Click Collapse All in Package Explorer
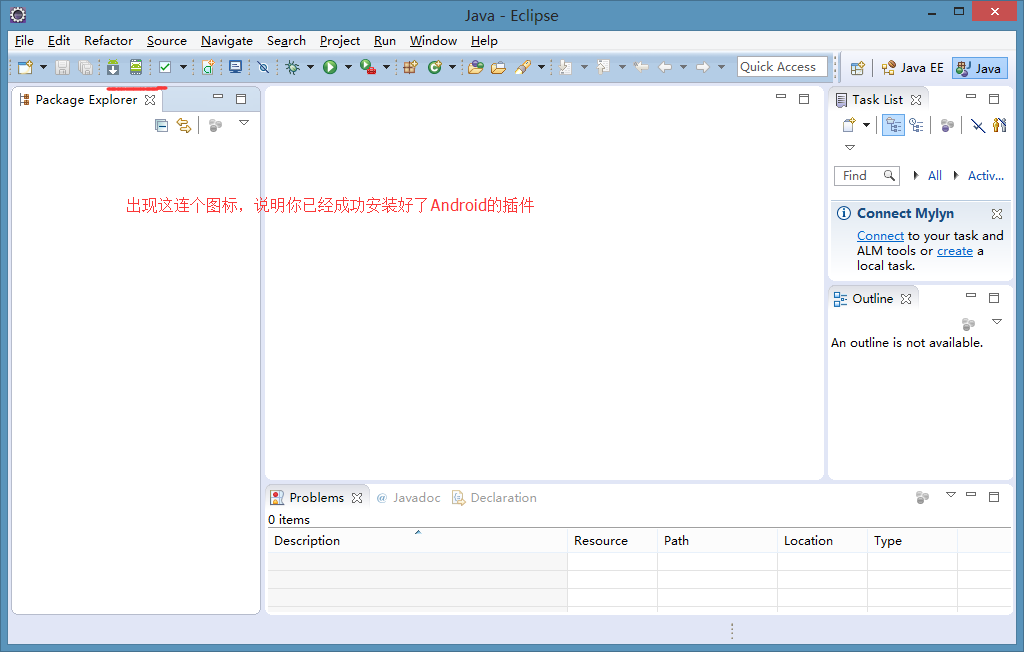1024x652 pixels. (x=161, y=125)
